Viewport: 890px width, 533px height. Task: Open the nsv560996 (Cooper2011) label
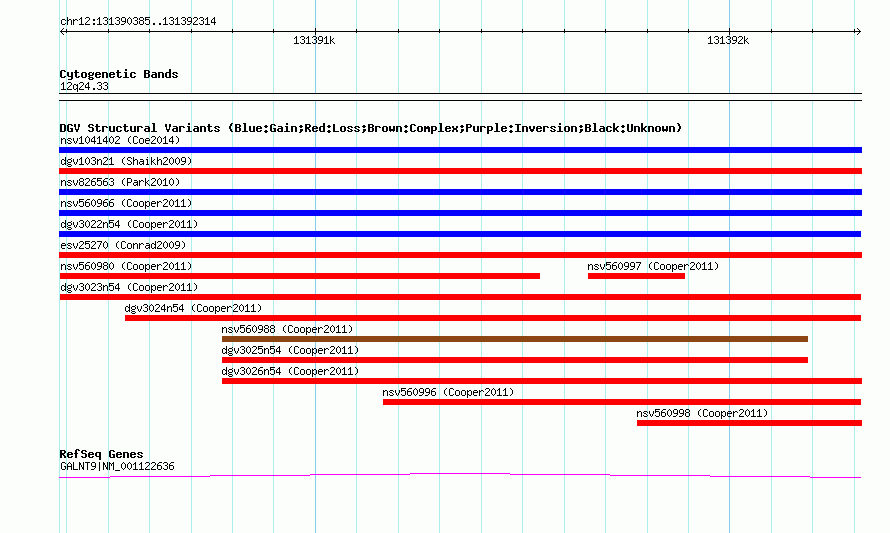pyautogui.click(x=448, y=392)
